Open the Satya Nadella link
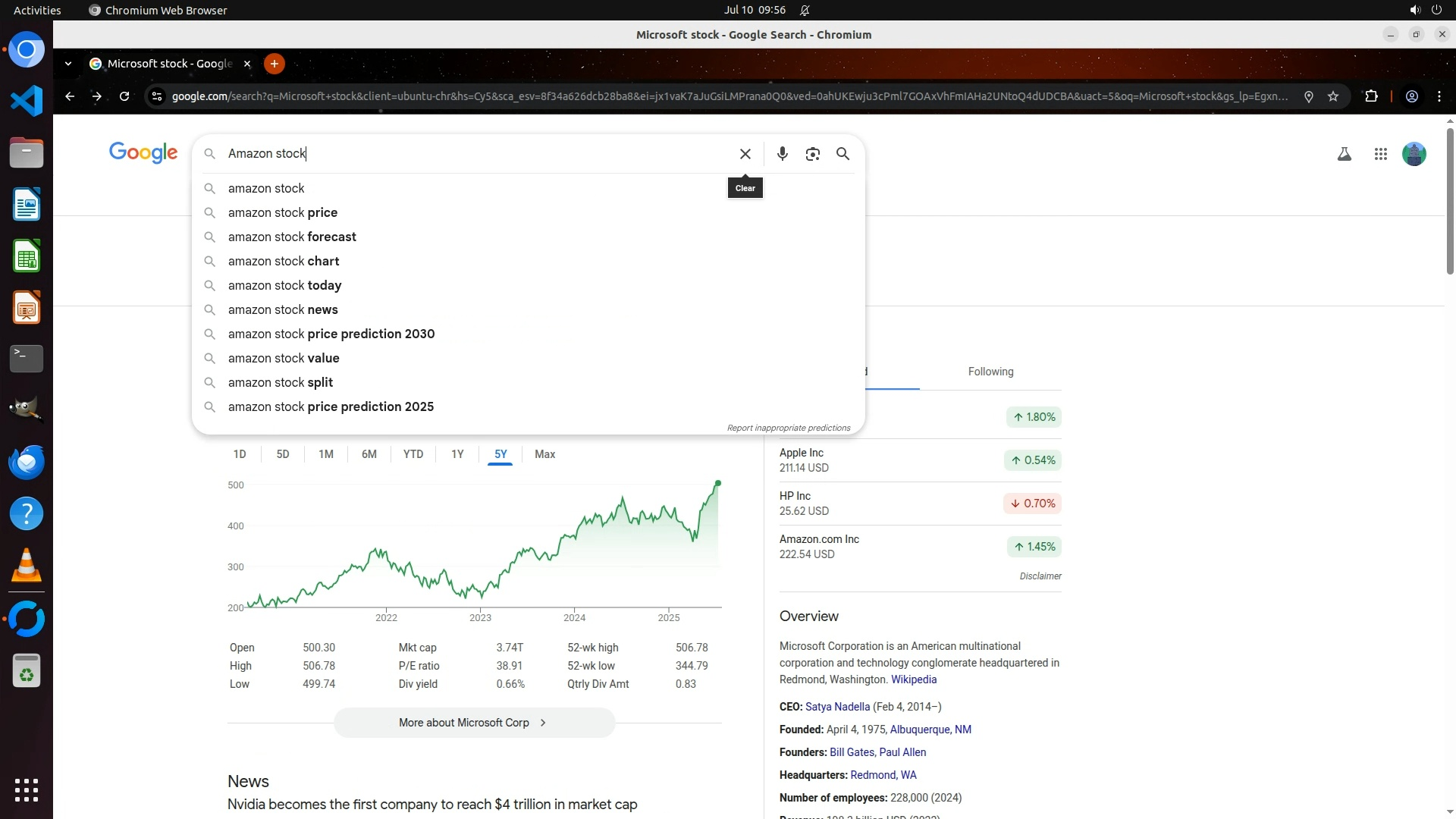The height and width of the screenshot is (819, 1456). (837, 707)
